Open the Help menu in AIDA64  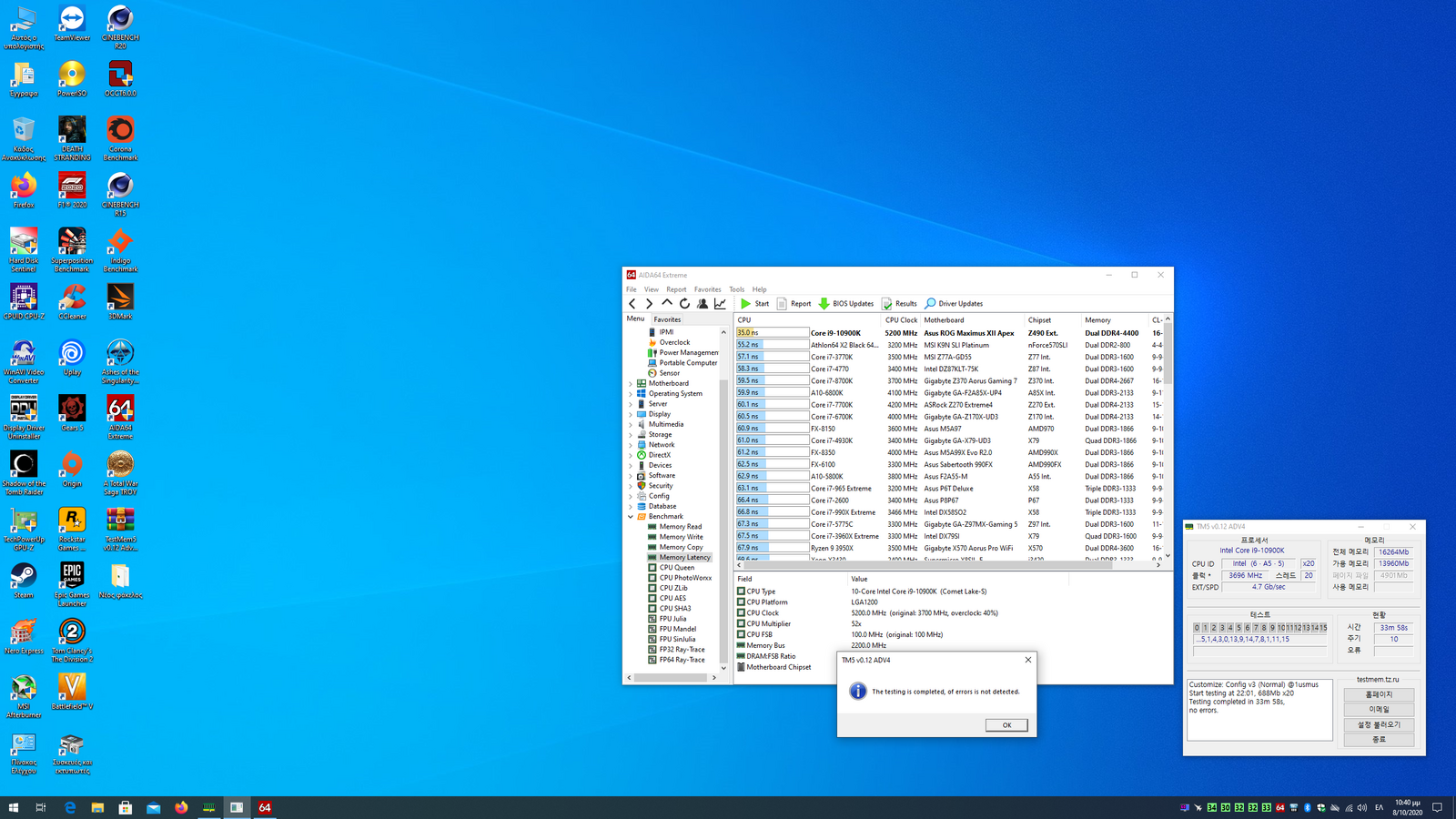point(759,289)
